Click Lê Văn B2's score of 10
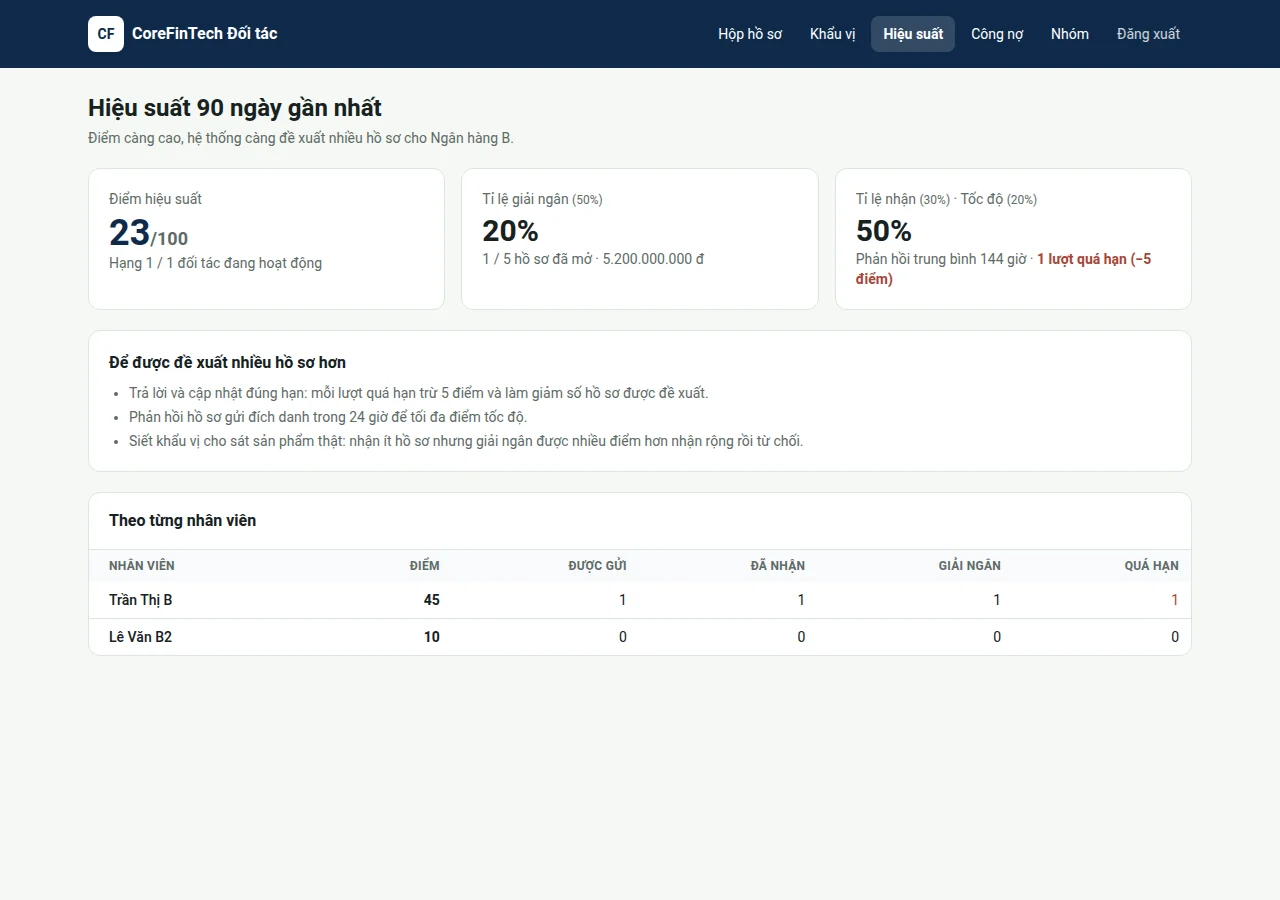Screen dimensions: 1280x900 pyautogui.click(x=431, y=637)
